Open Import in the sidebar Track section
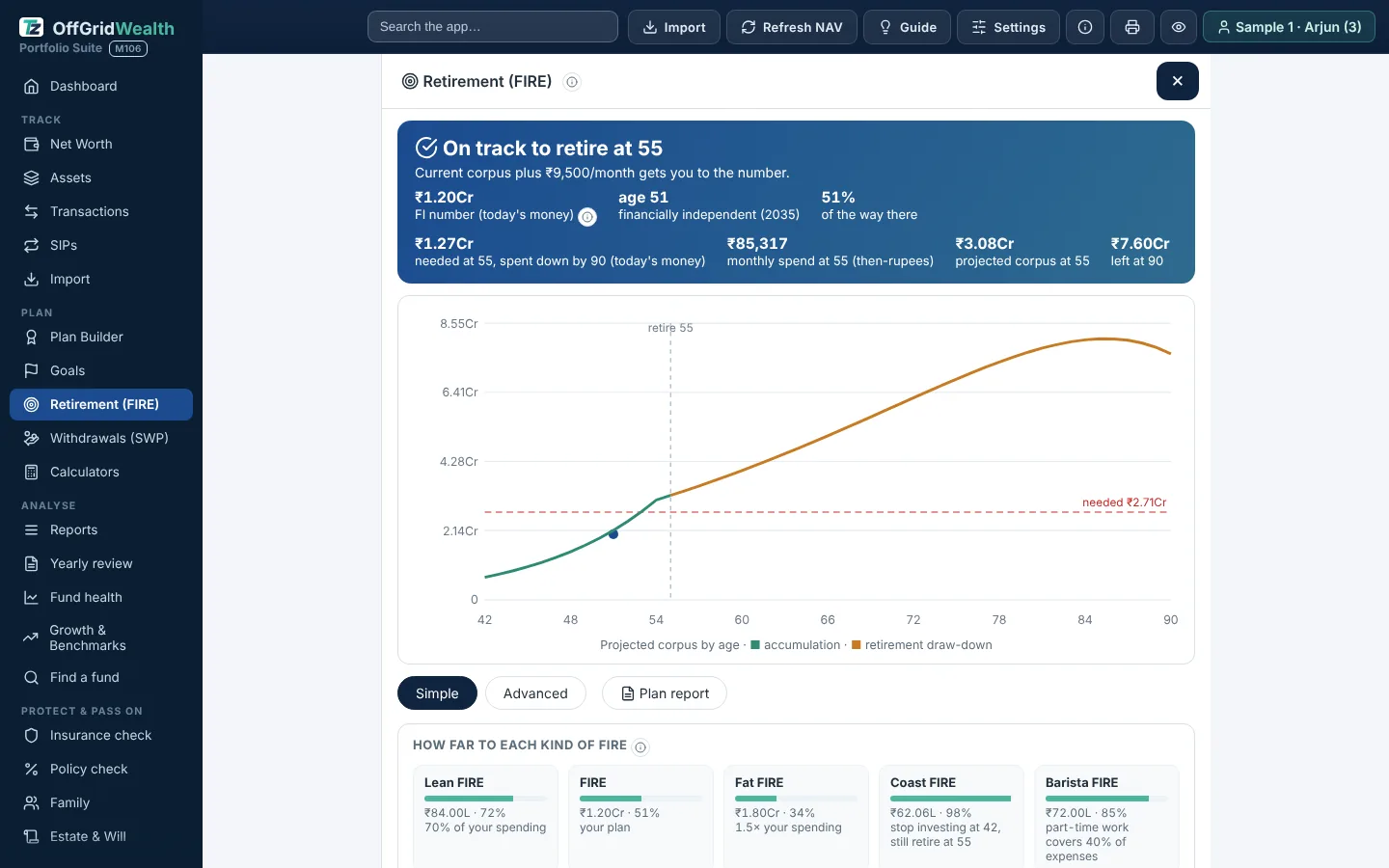The height and width of the screenshot is (868, 1389). [x=101, y=279]
